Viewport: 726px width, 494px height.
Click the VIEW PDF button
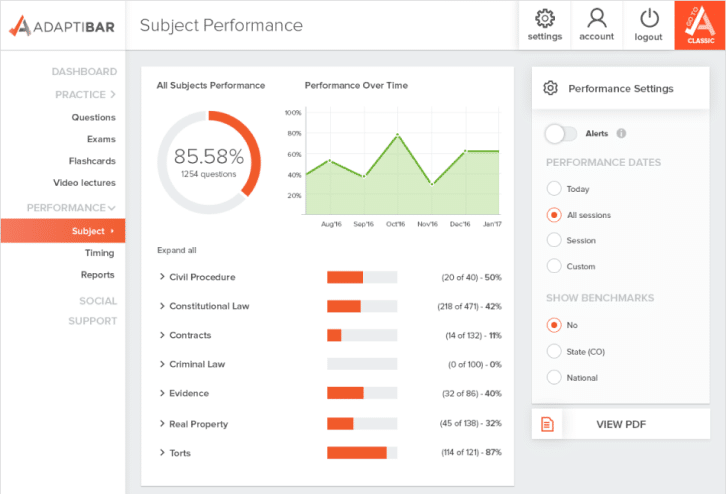point(620,424)
